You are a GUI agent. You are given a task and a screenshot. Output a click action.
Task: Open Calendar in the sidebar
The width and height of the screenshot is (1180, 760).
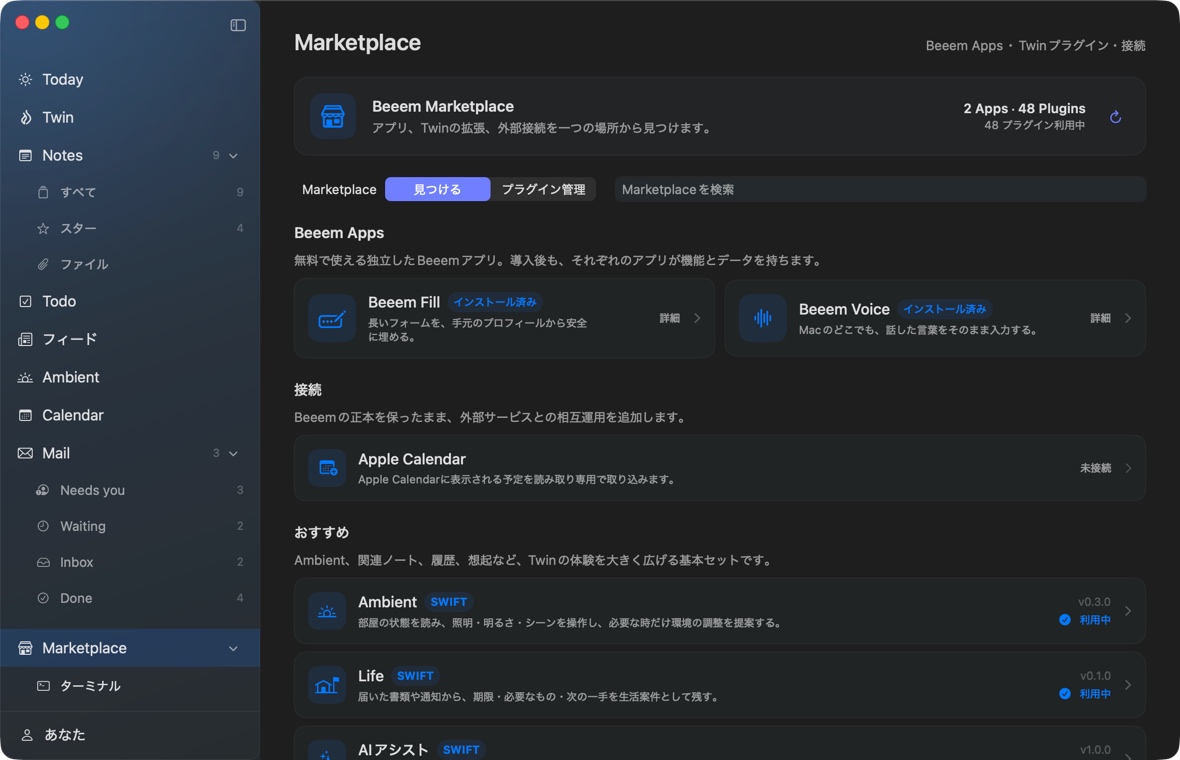point(130,415)
